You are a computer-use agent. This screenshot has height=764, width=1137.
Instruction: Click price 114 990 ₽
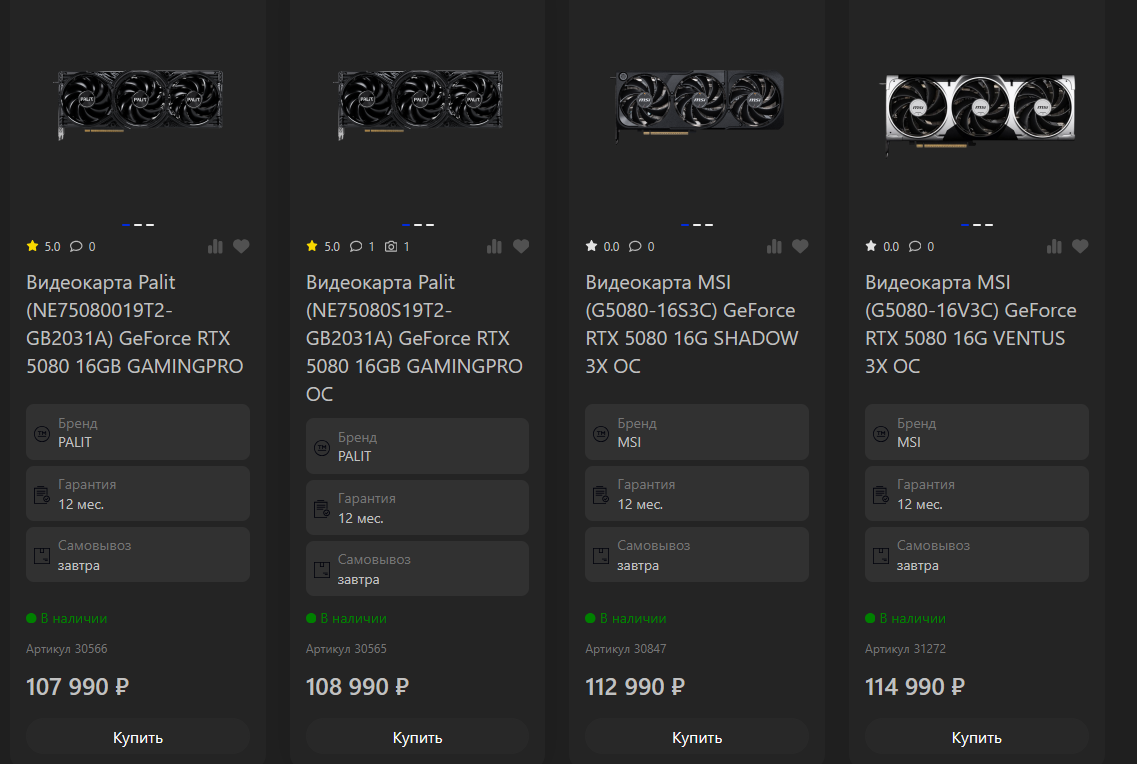point(915,686)
